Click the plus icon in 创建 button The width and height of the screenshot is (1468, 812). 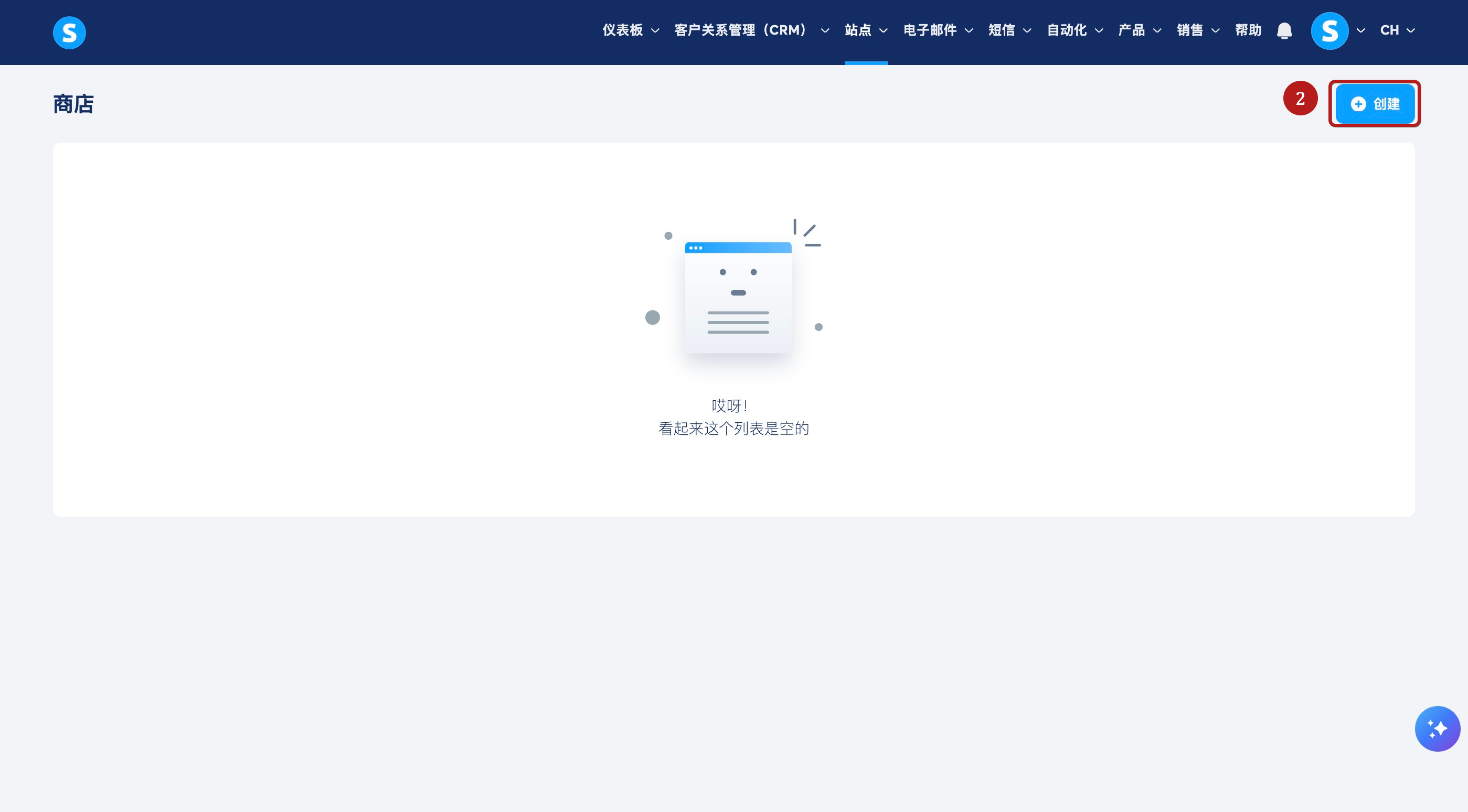pos(1358,104)
